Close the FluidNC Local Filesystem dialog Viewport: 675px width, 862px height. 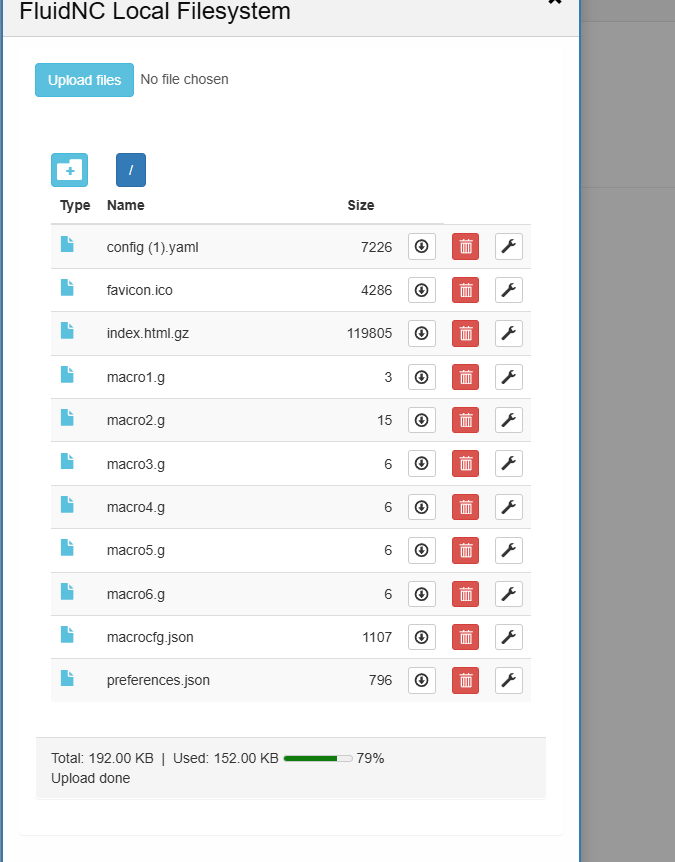point(555,3)
